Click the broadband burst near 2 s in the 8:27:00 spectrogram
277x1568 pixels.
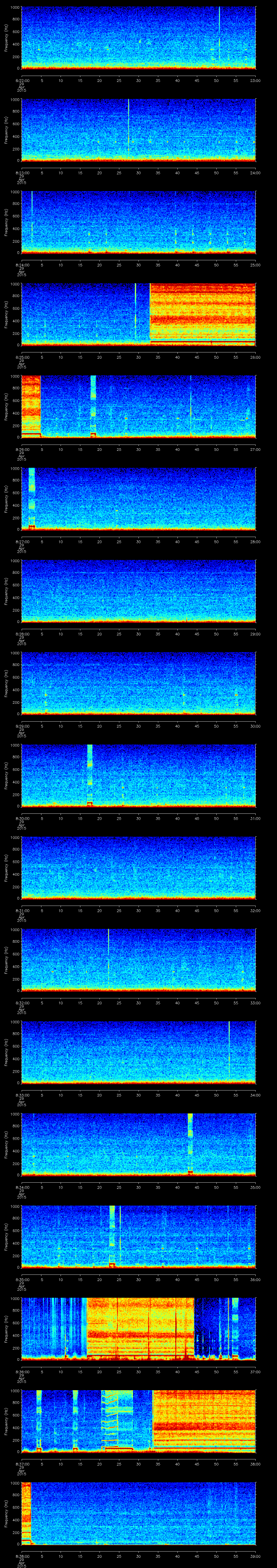(x=32, y=499)
